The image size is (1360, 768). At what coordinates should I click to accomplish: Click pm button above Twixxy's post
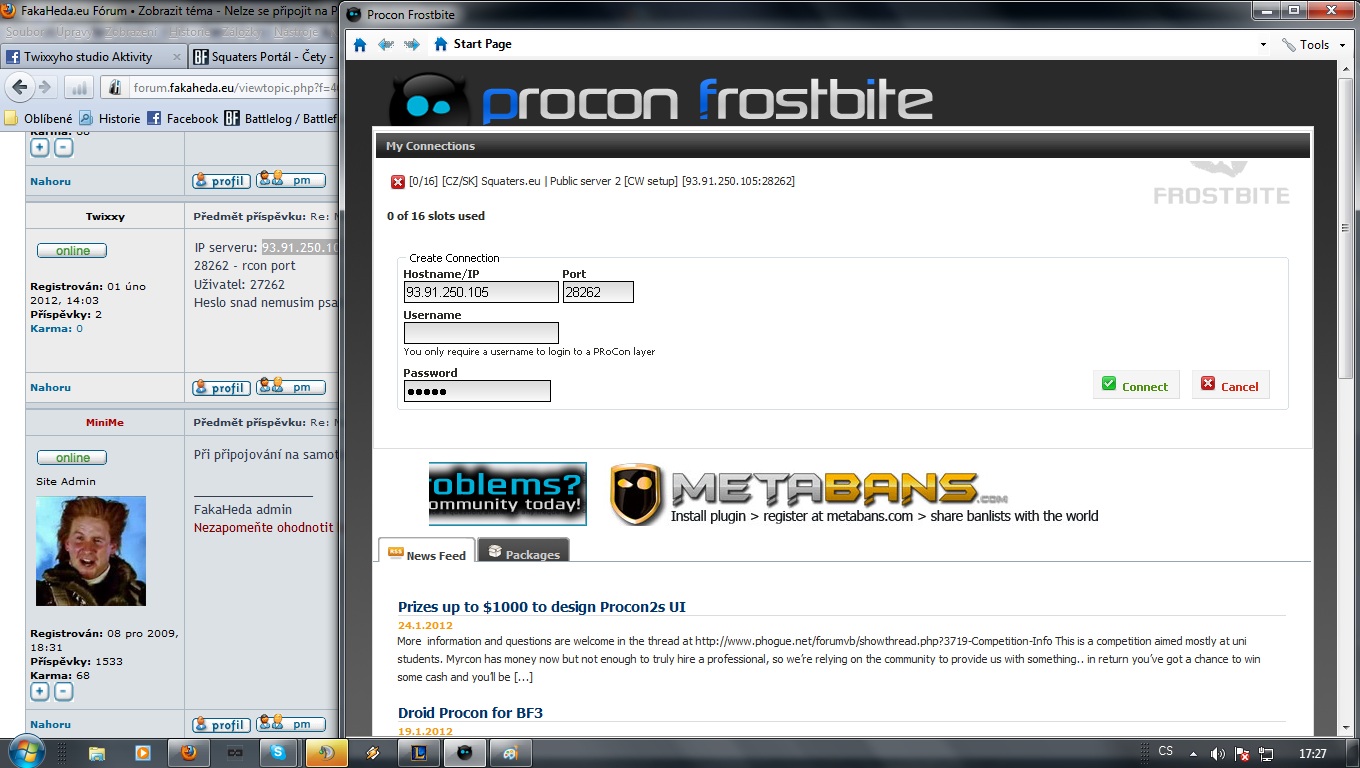click(291, 181)
